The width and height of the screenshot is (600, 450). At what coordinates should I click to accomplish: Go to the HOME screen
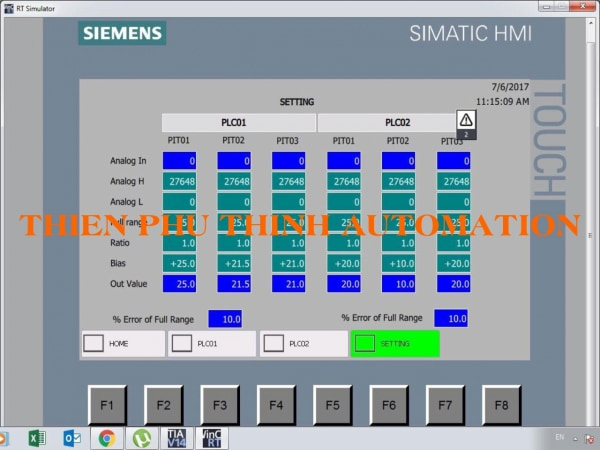122,343
